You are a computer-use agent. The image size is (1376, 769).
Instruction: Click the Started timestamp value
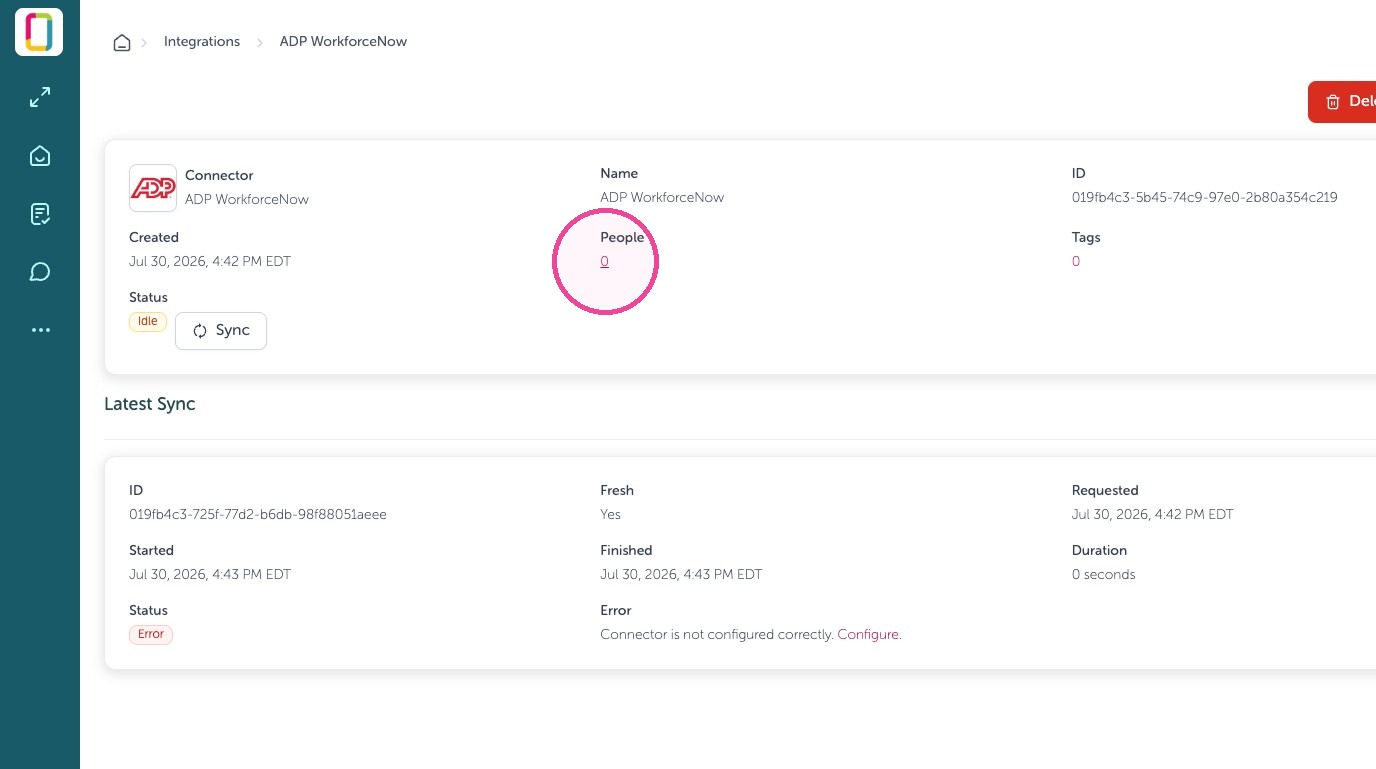(210, 575)
